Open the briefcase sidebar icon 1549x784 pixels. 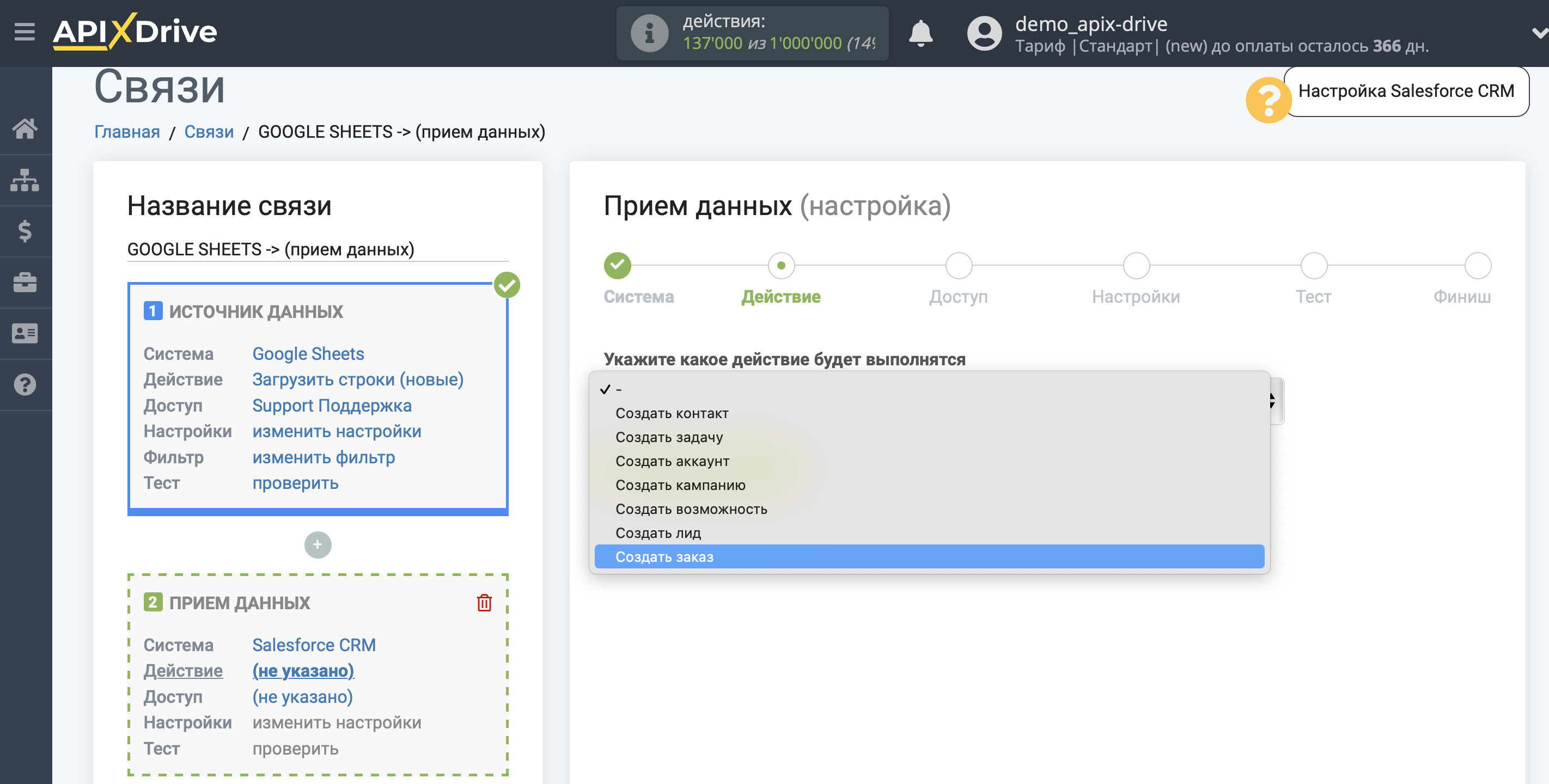click(25, 282)
